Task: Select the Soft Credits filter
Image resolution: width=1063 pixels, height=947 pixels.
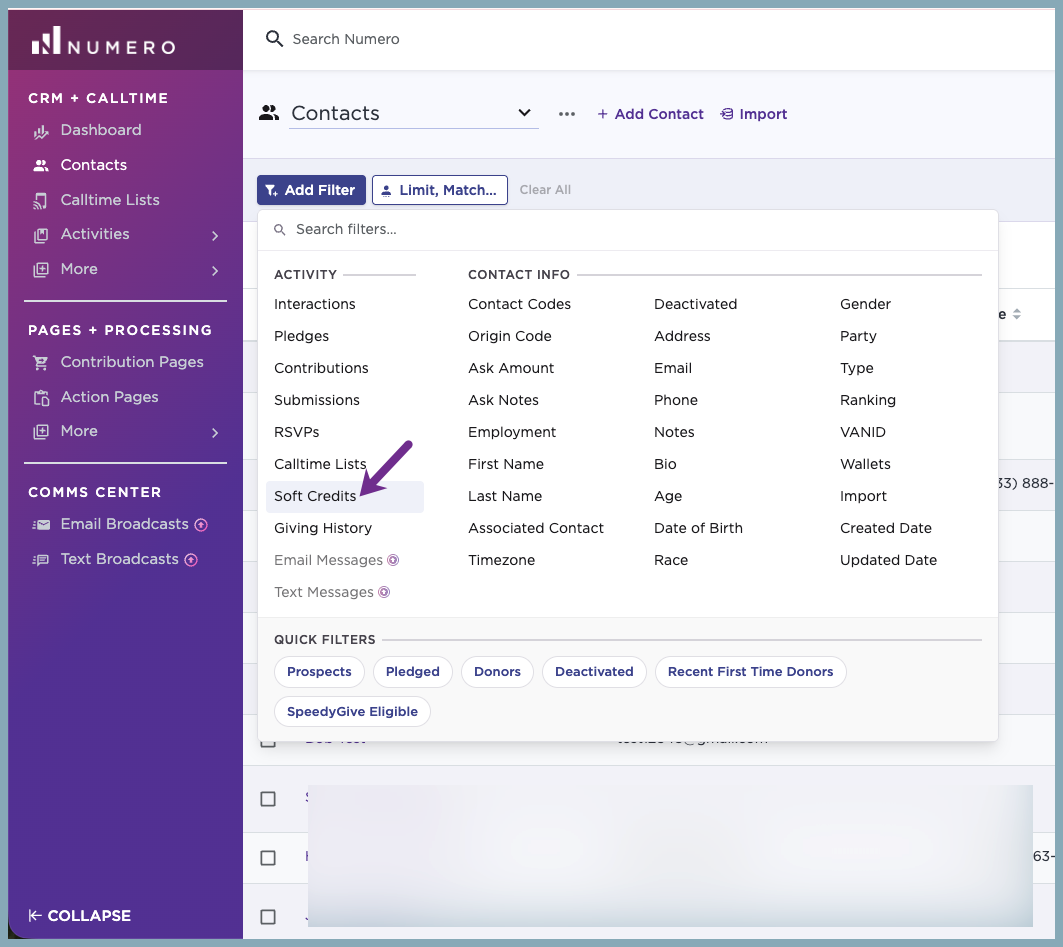Action: pyautogui.click(x=345, y=497)
